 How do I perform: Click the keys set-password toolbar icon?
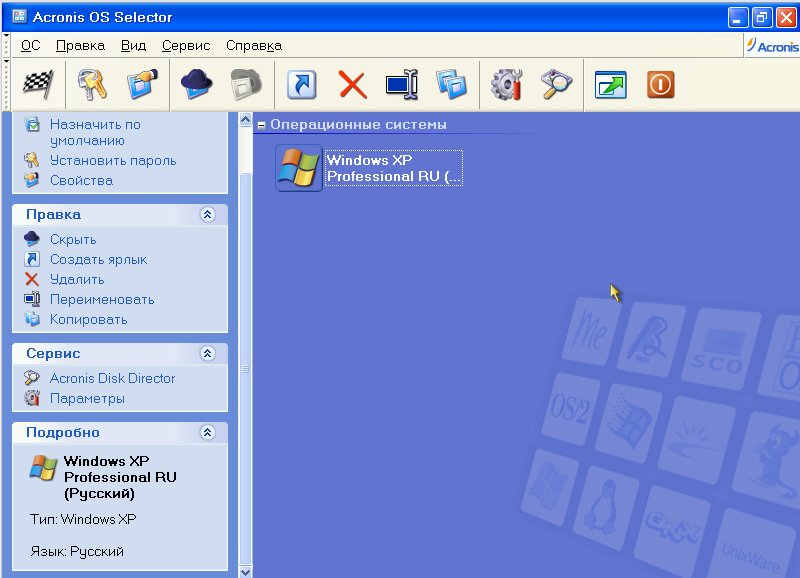[x=92, y=84]
